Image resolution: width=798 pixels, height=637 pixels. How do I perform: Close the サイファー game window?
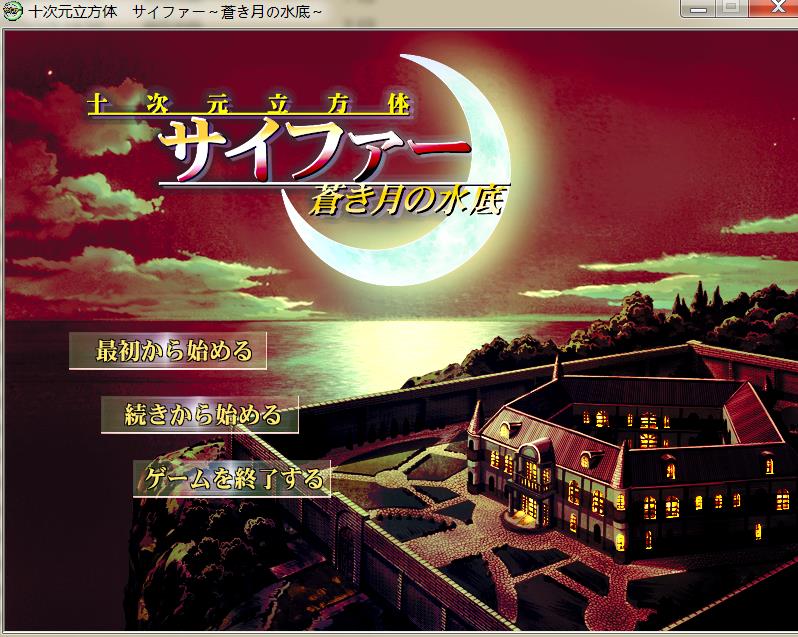[x=774, y=8]
